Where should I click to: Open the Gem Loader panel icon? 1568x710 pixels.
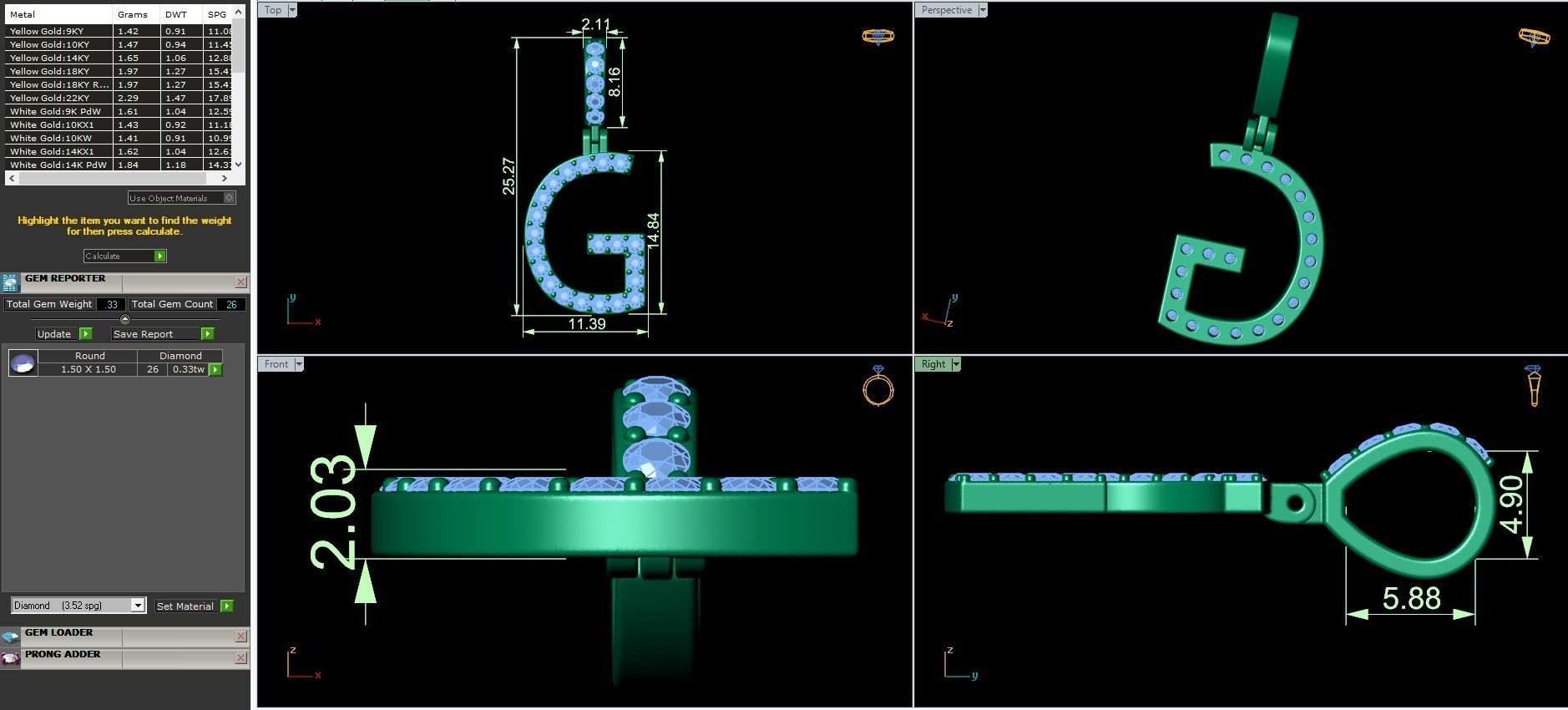[10, 636]
